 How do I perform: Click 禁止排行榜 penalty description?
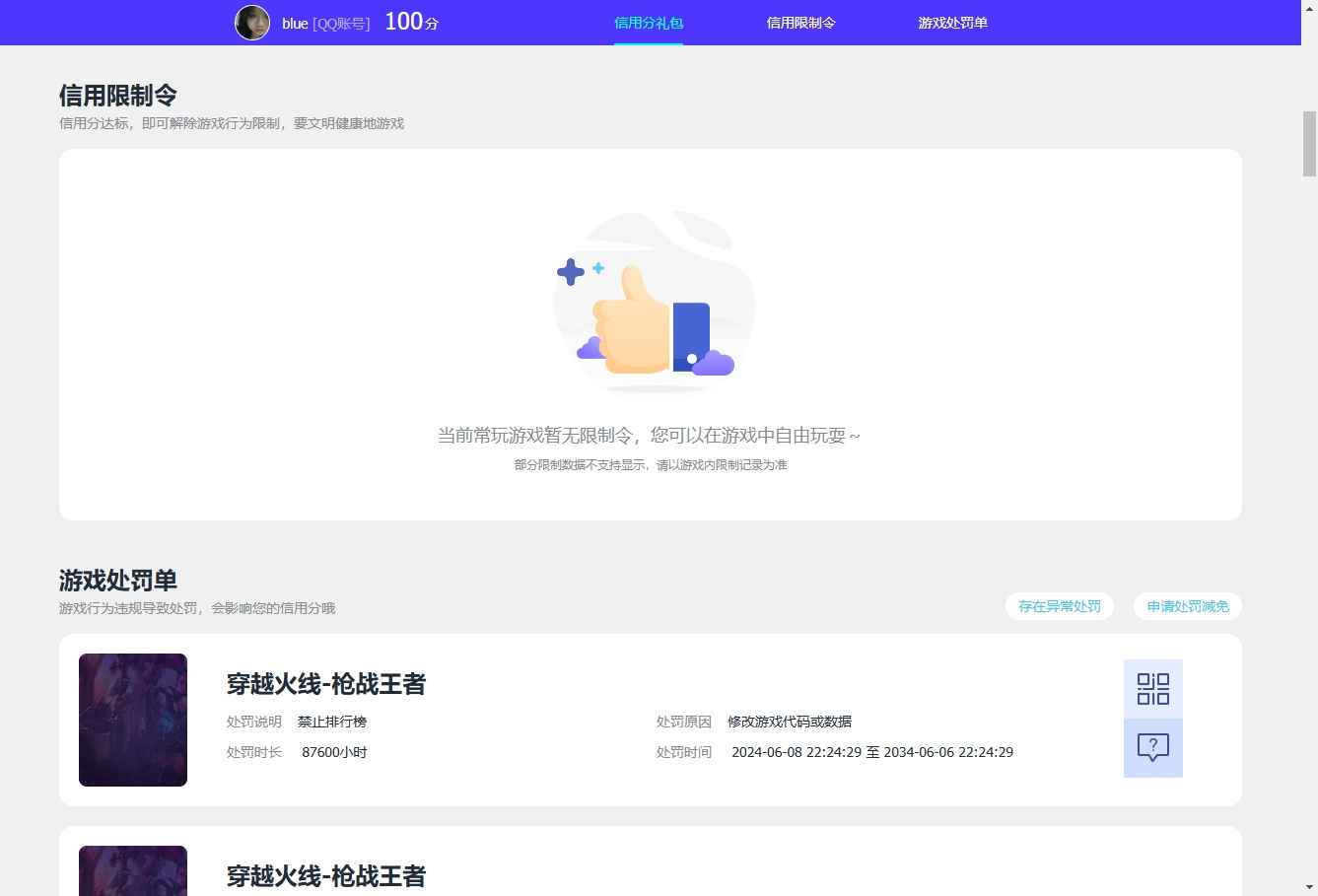[x=332, y=722]
